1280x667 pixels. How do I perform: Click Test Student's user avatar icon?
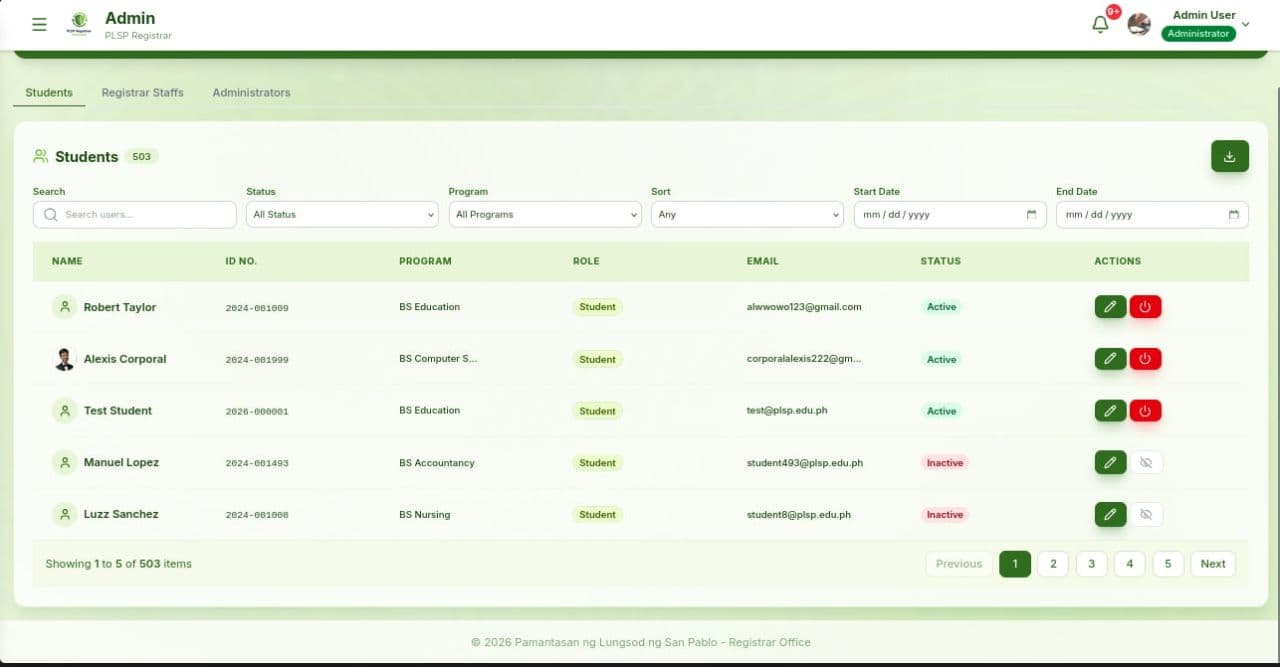65,410
